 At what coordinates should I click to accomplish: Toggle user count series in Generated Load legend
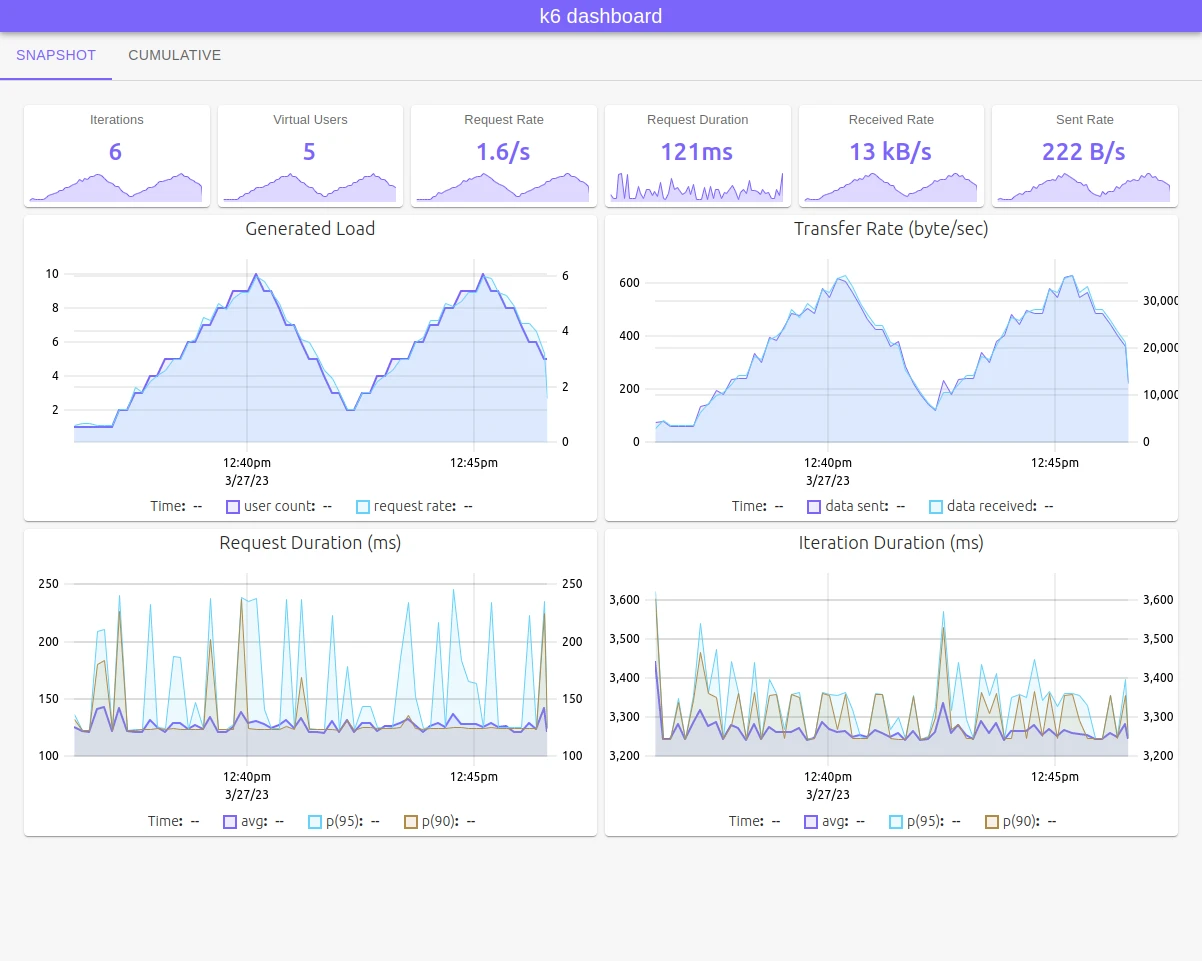tap(279, 506)
